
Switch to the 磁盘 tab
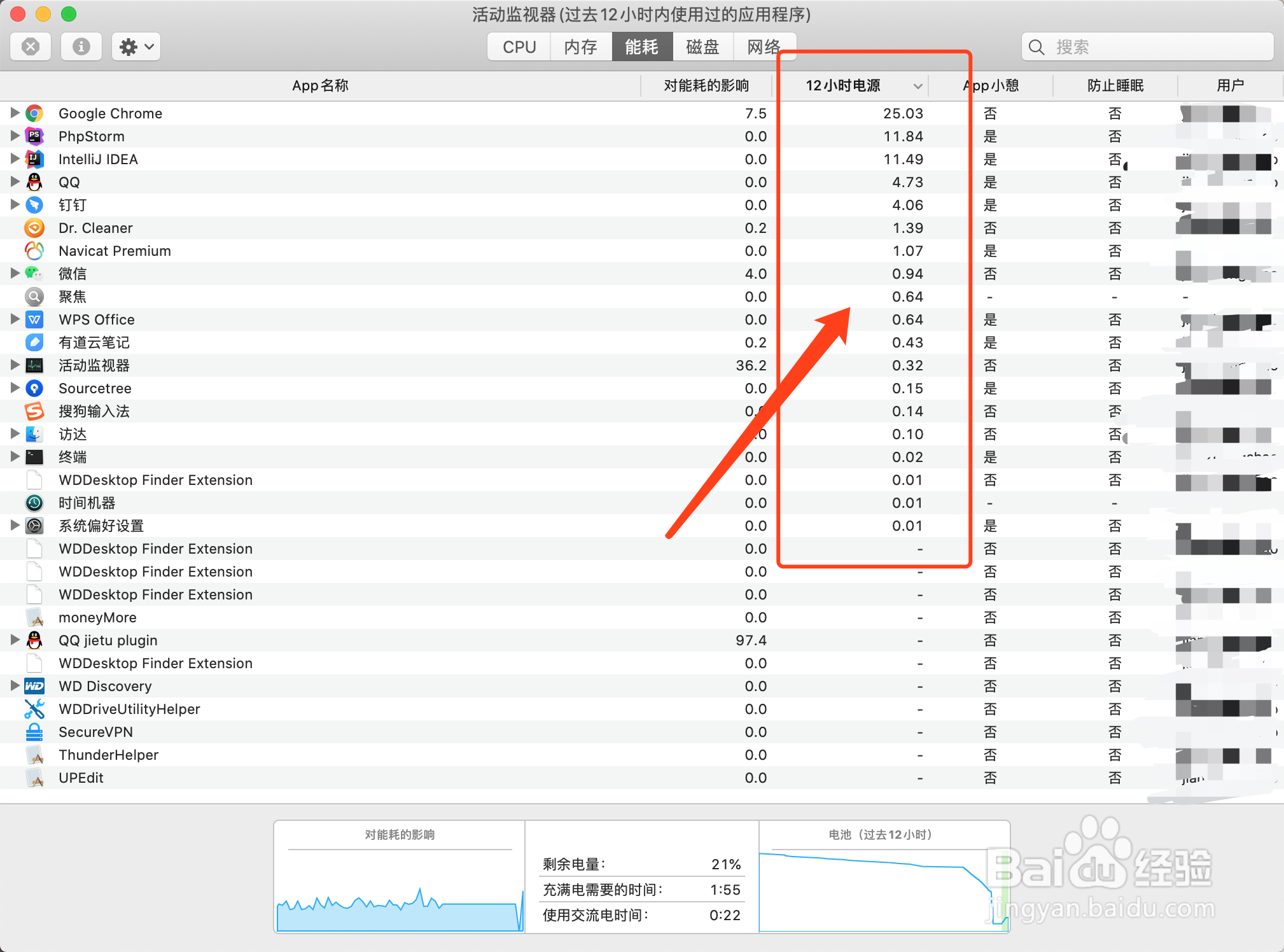(x=703, y=46)
